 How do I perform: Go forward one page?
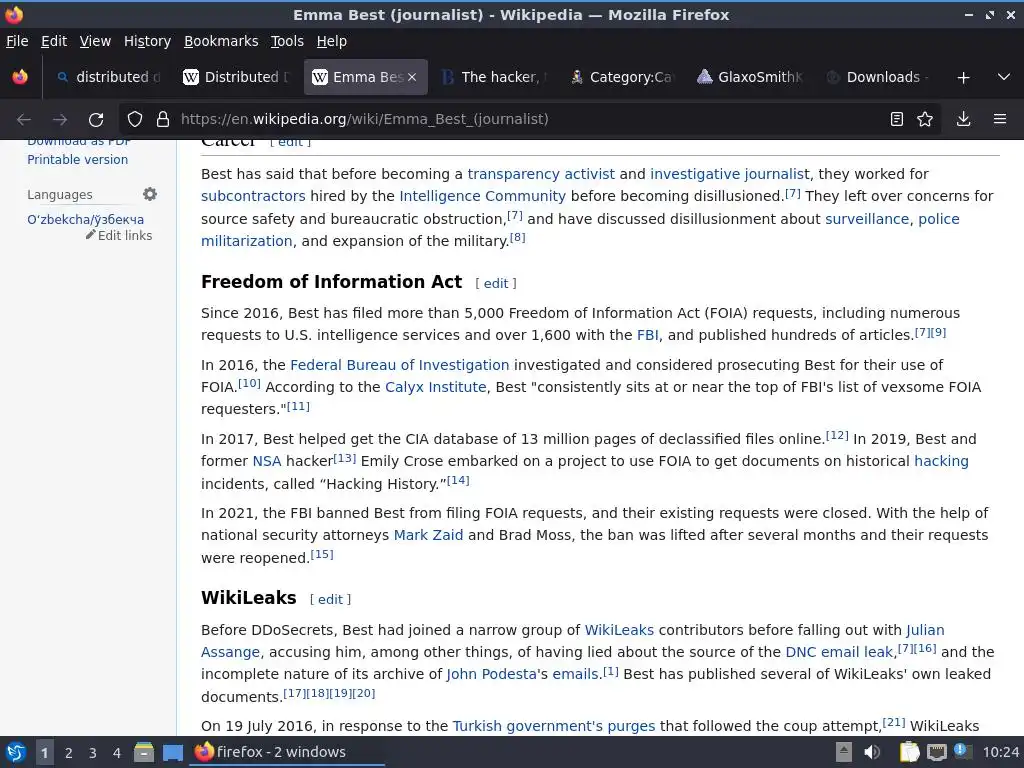coord(60,120)
